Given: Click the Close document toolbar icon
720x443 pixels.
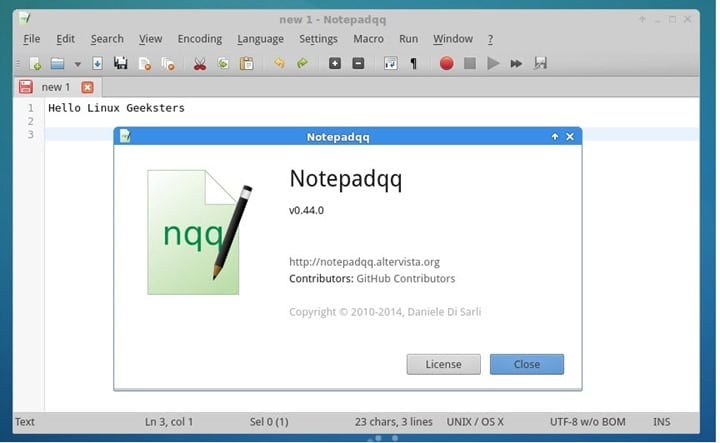Looking at the screenshot, I should [145, 63].
